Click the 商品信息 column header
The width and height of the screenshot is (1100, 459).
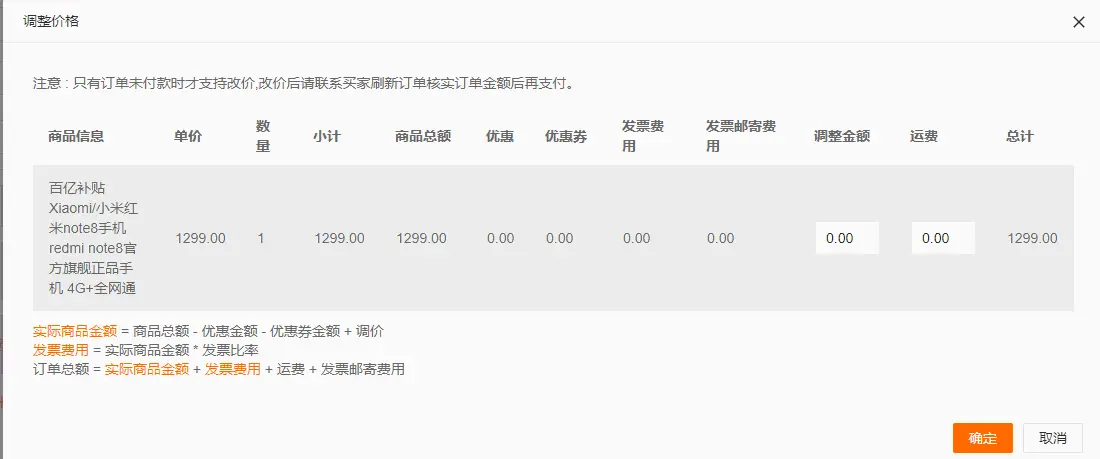tap(76, 136)
